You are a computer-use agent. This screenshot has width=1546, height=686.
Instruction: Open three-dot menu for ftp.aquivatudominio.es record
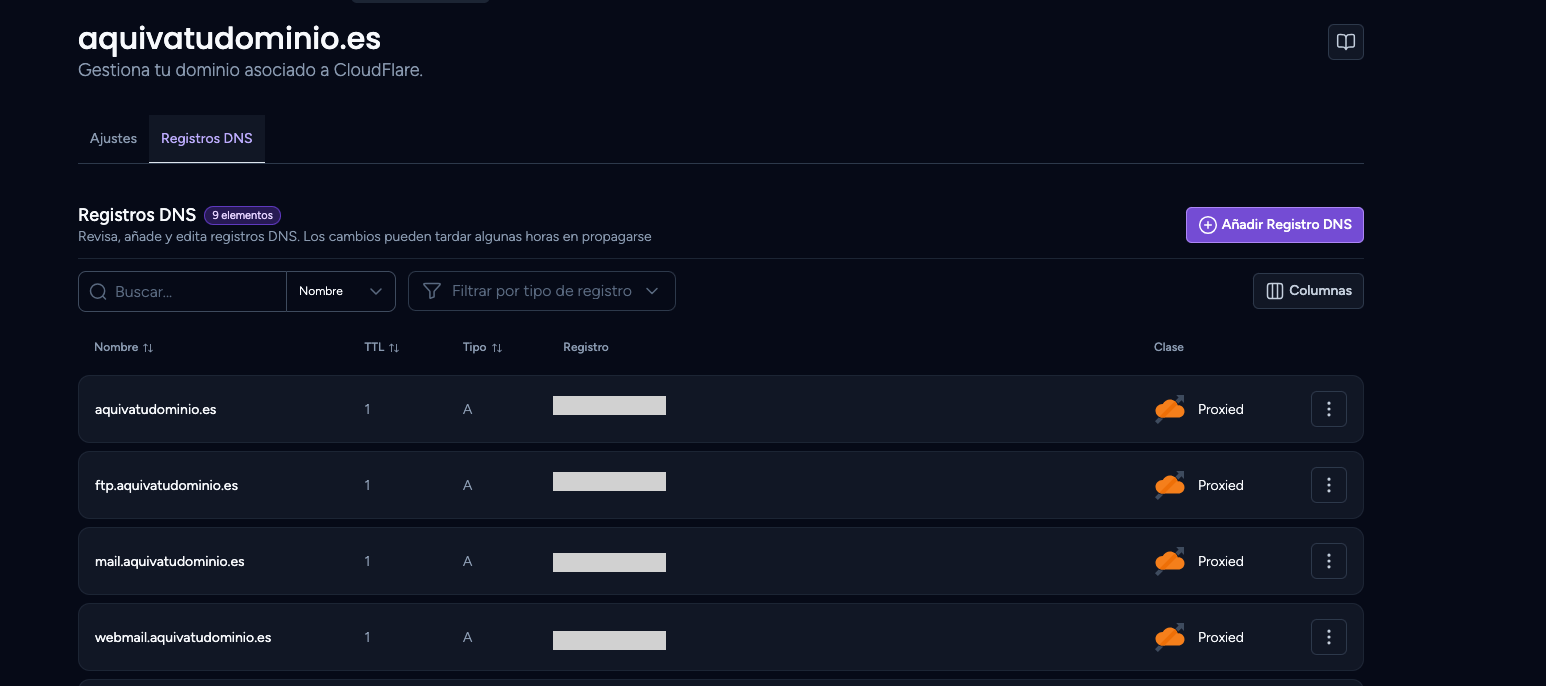[x=1328, y=485]
